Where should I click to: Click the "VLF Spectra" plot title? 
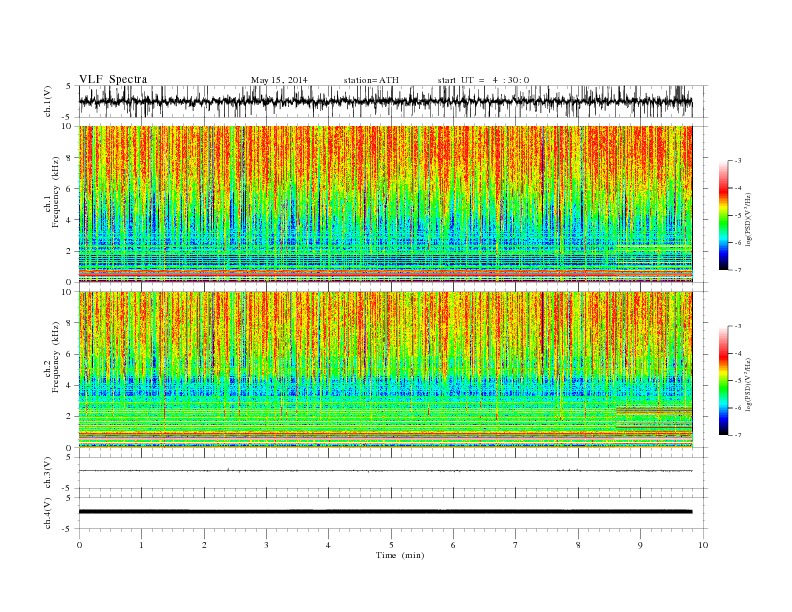coord(113,79)
